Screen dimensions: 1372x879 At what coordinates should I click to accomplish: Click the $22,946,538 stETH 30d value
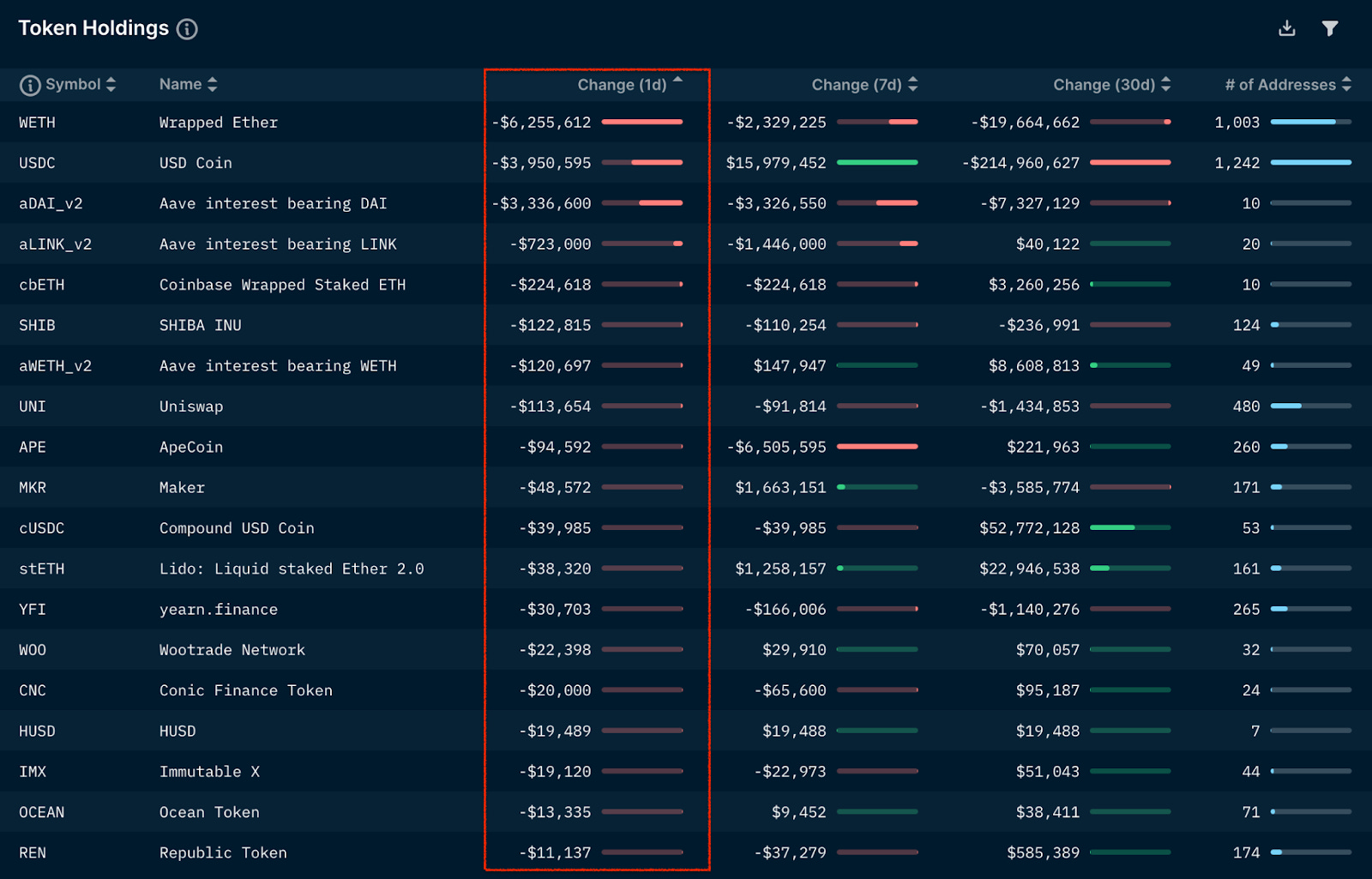tap(1029, 569)
